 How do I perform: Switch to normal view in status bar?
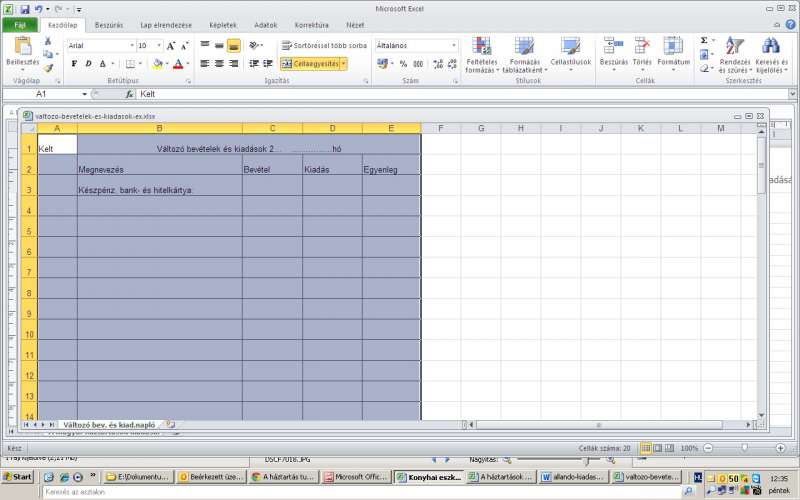(x=646, y=448)
